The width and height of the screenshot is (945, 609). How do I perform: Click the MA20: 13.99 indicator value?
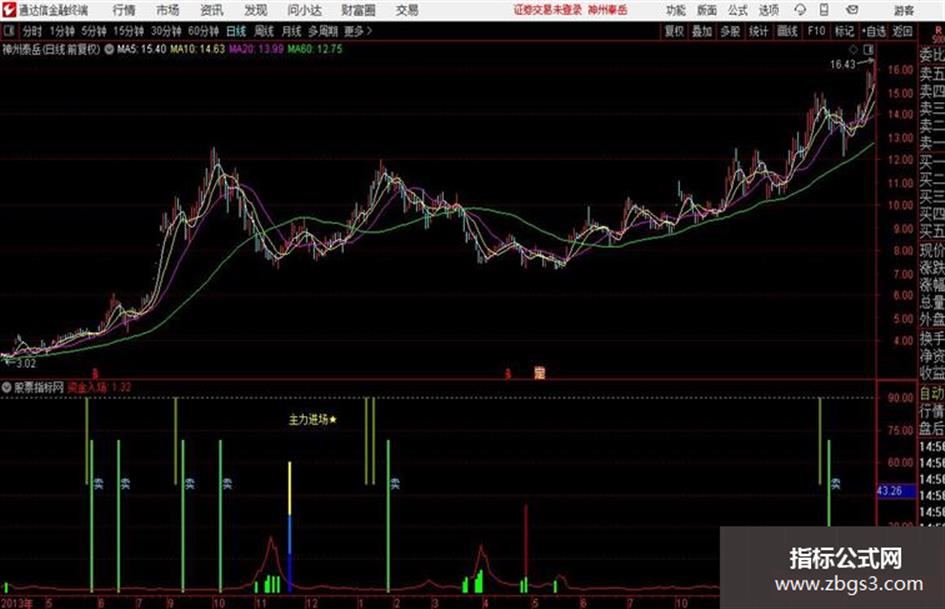point(256,49)
